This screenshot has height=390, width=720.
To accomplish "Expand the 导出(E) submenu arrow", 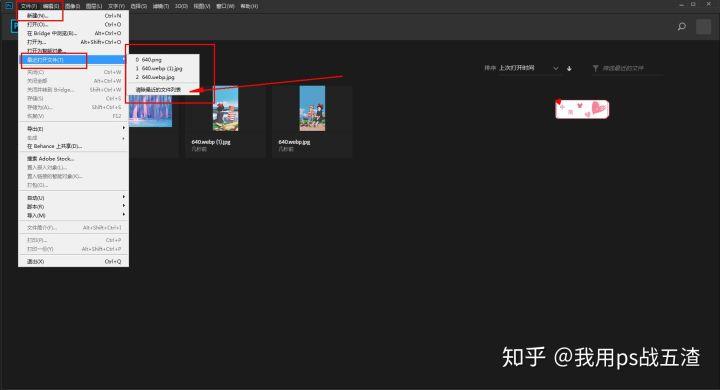I will pyautogui.click(x=124, y=128).
